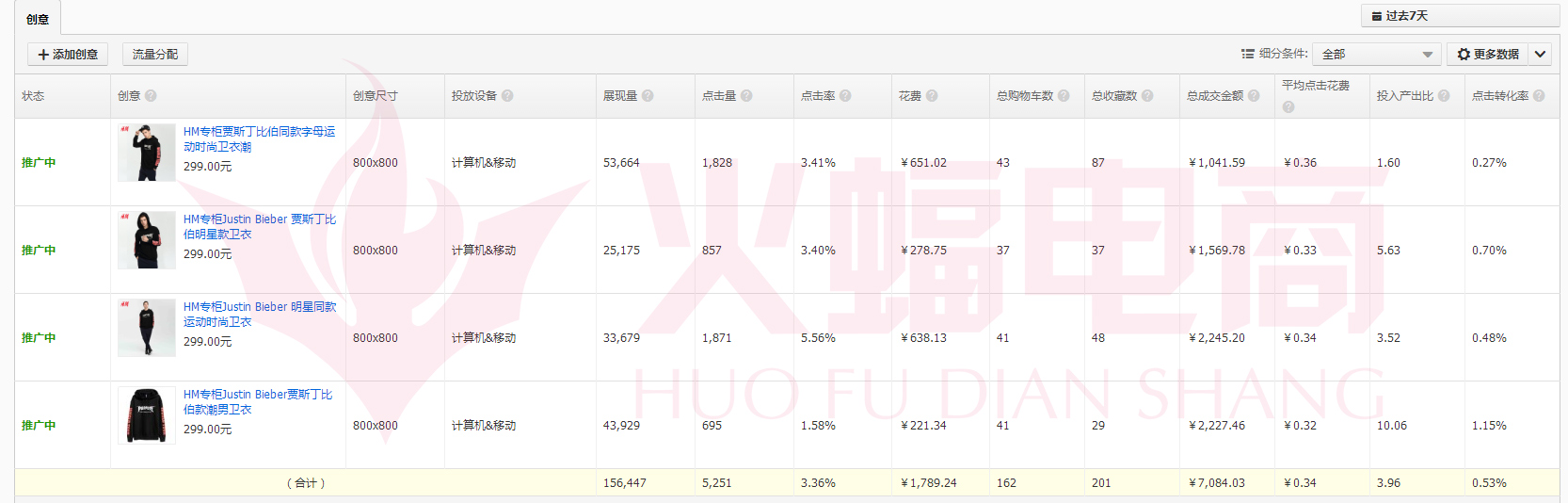Click help icon next to 总成交金额 header
The width and height of the screenshot is (1568, 503).
1254,96
